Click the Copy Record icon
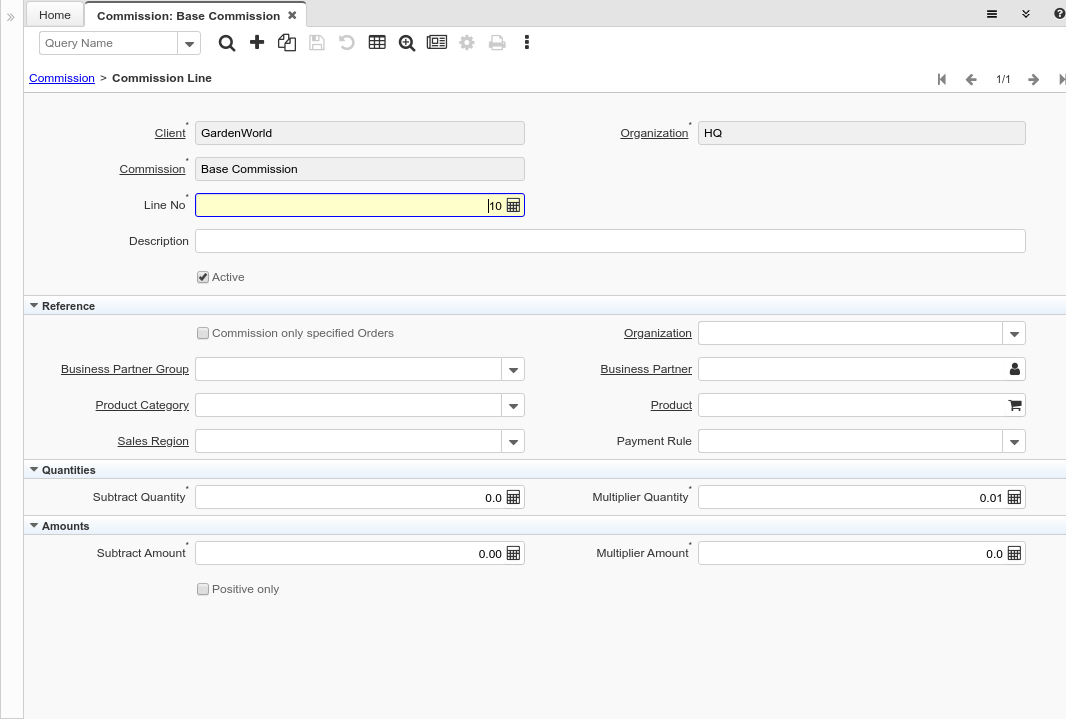Image resolution: width=1066 pixels, height=719 pixels. 287,43
